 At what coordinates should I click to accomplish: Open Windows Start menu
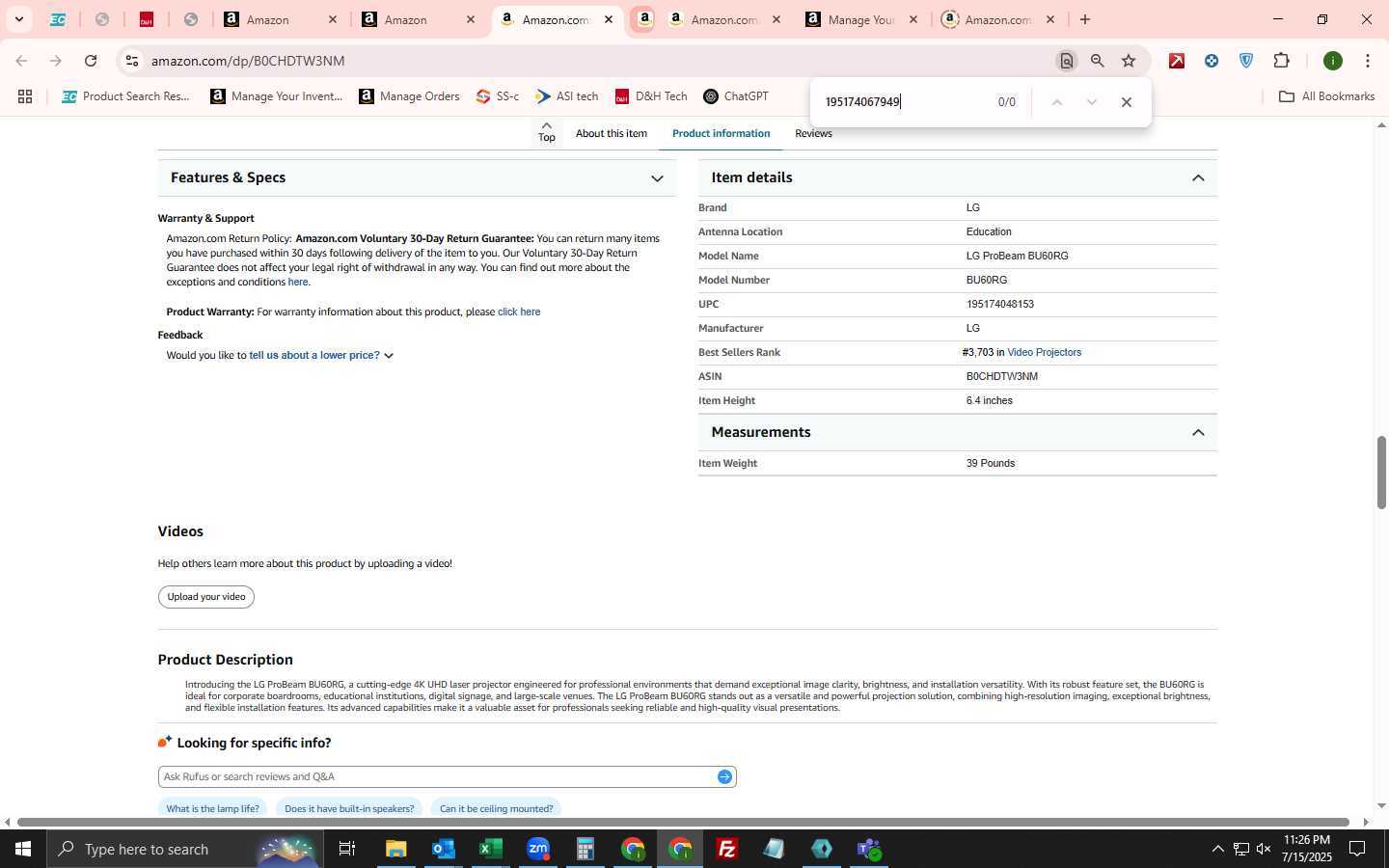point(23,849)
